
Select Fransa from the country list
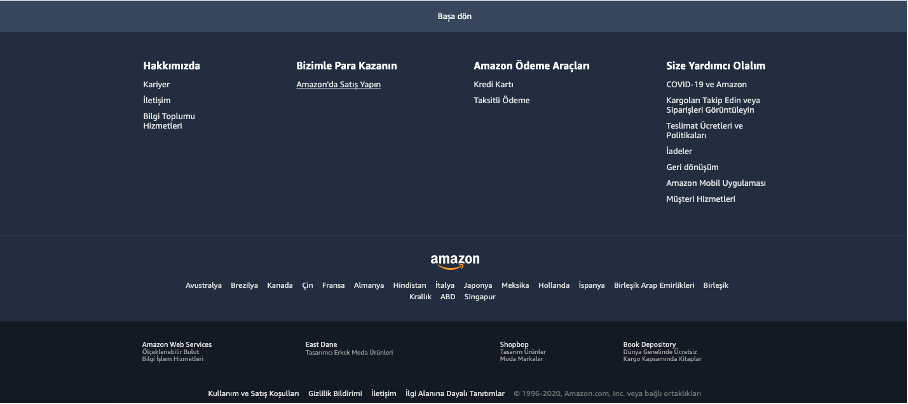pos(334,285)
